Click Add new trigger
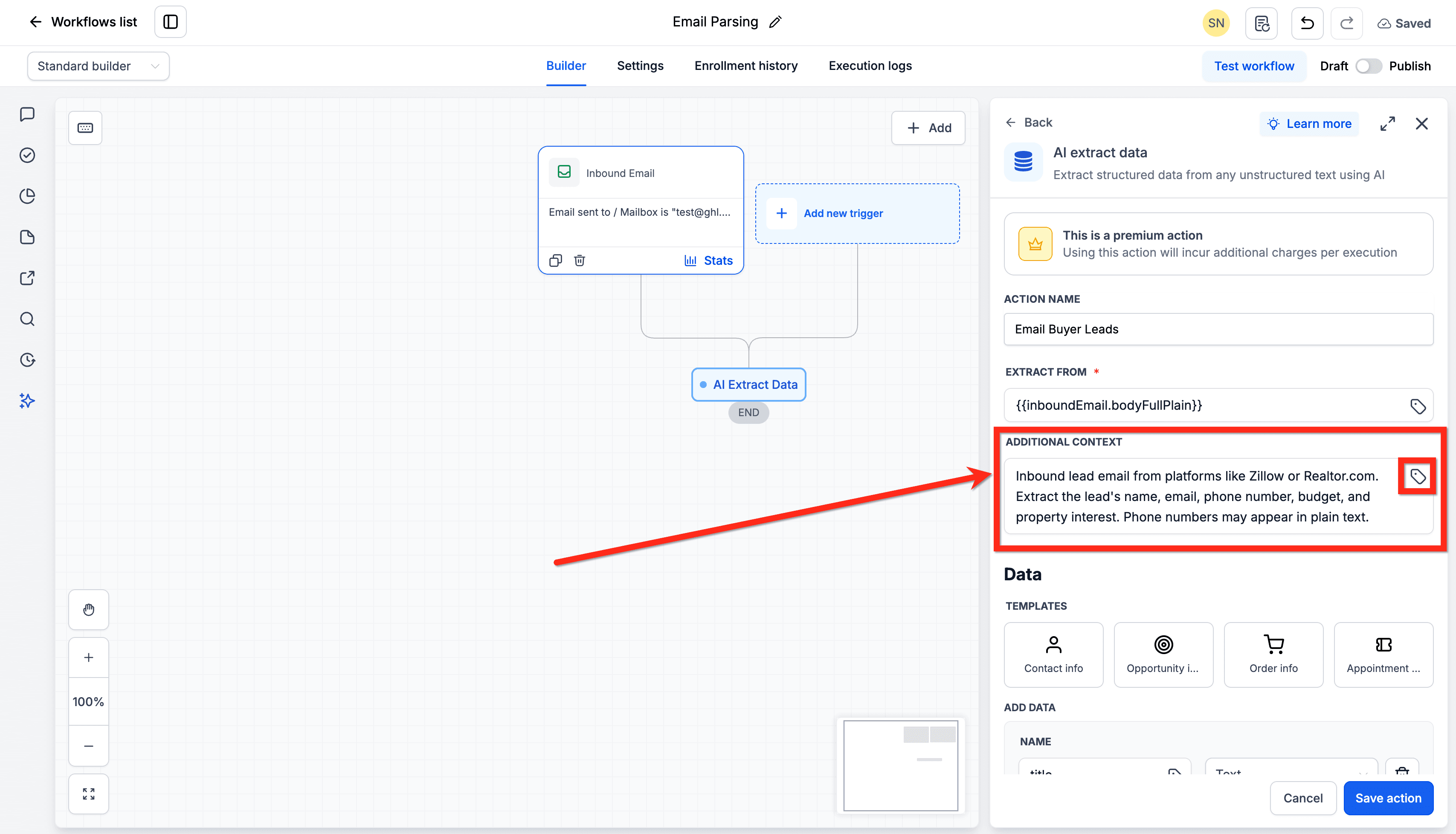This screenshot has height=834, width=1456. click(857, 213)
